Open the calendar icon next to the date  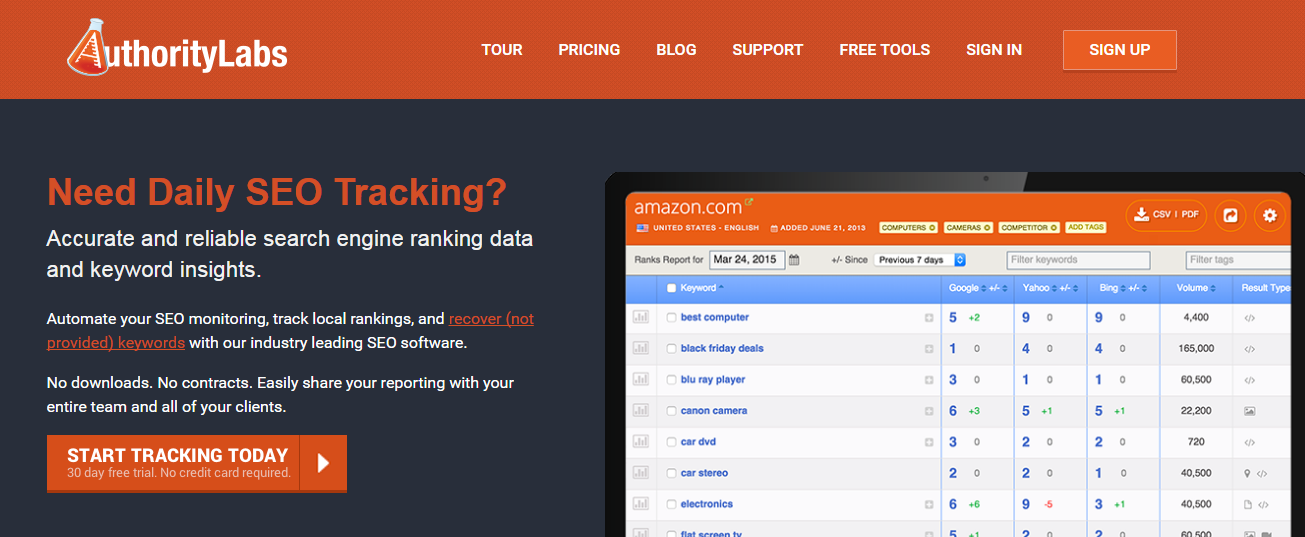pos(794,260)
